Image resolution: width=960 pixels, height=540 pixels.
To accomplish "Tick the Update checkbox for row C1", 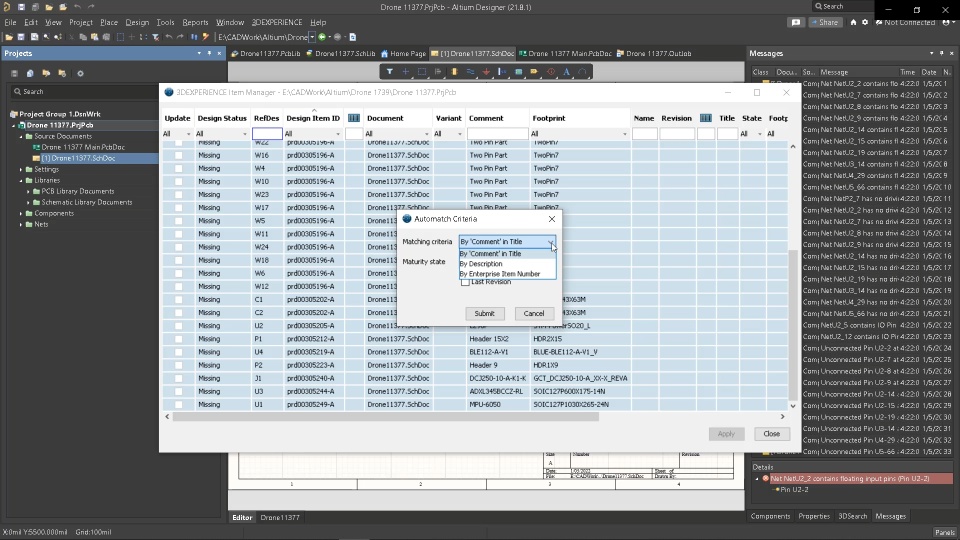I will 178,299.
